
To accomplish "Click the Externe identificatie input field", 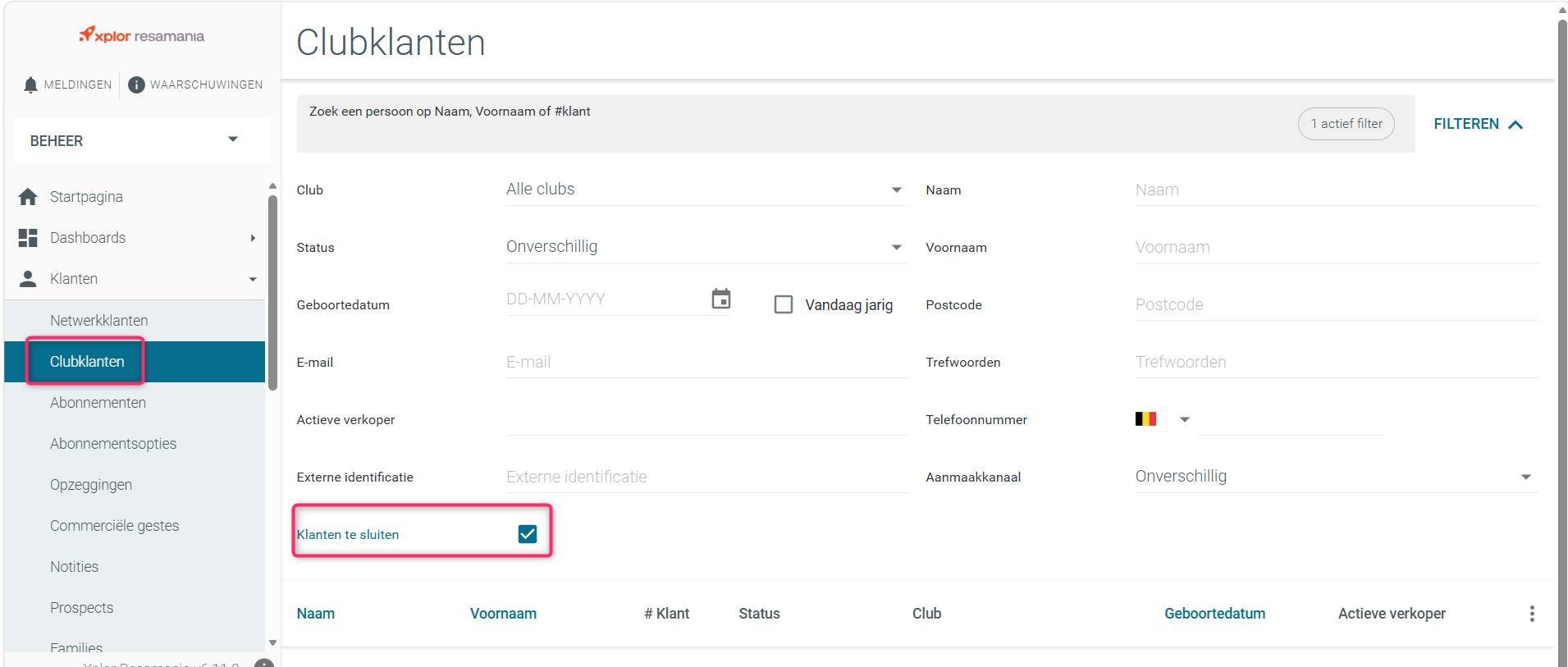I will click(x=707, y=477).
